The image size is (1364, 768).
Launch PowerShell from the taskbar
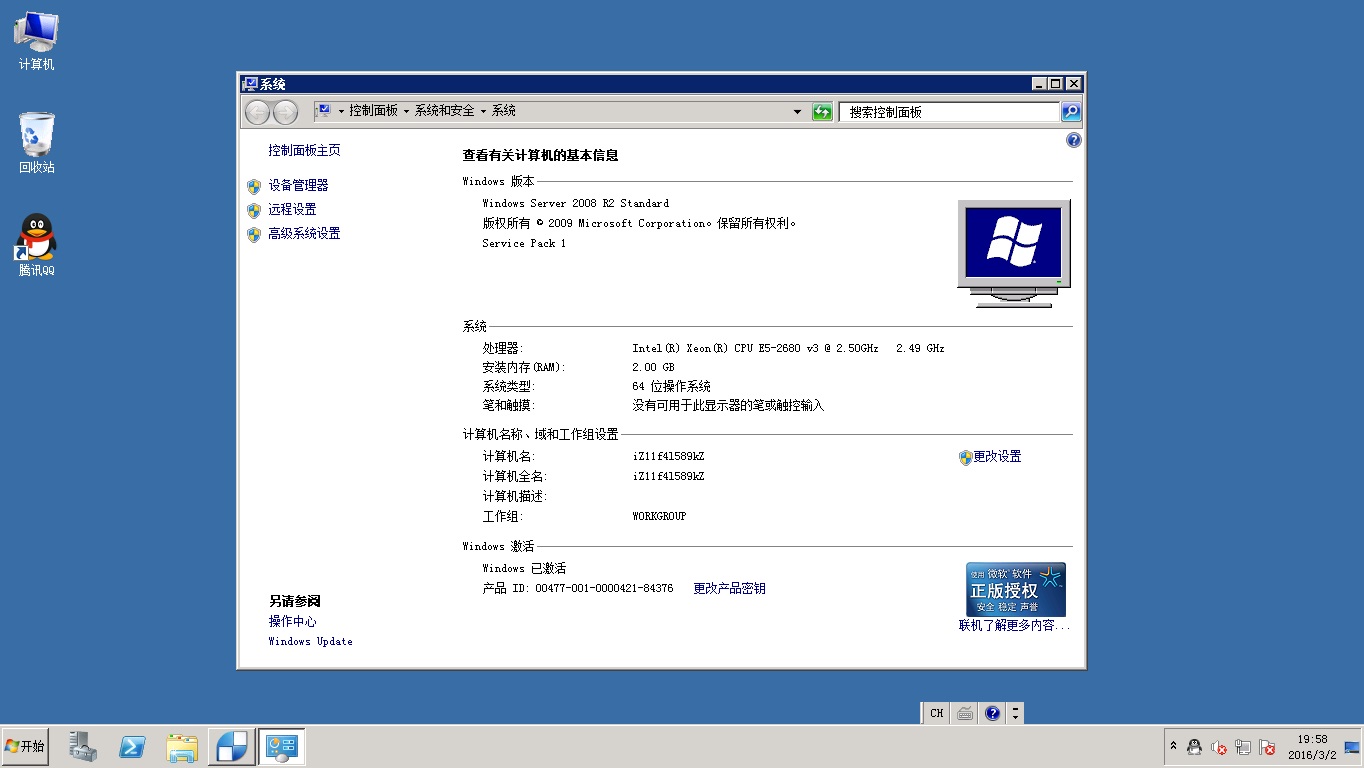point(132,746)
